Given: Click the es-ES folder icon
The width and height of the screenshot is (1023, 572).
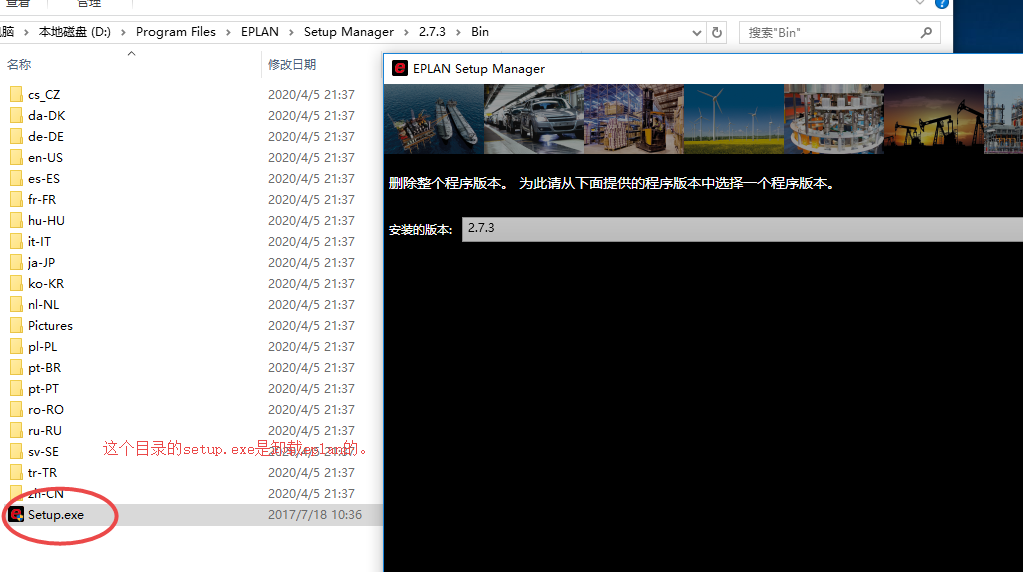Looking at the screenshot, I should click(16, 178).
